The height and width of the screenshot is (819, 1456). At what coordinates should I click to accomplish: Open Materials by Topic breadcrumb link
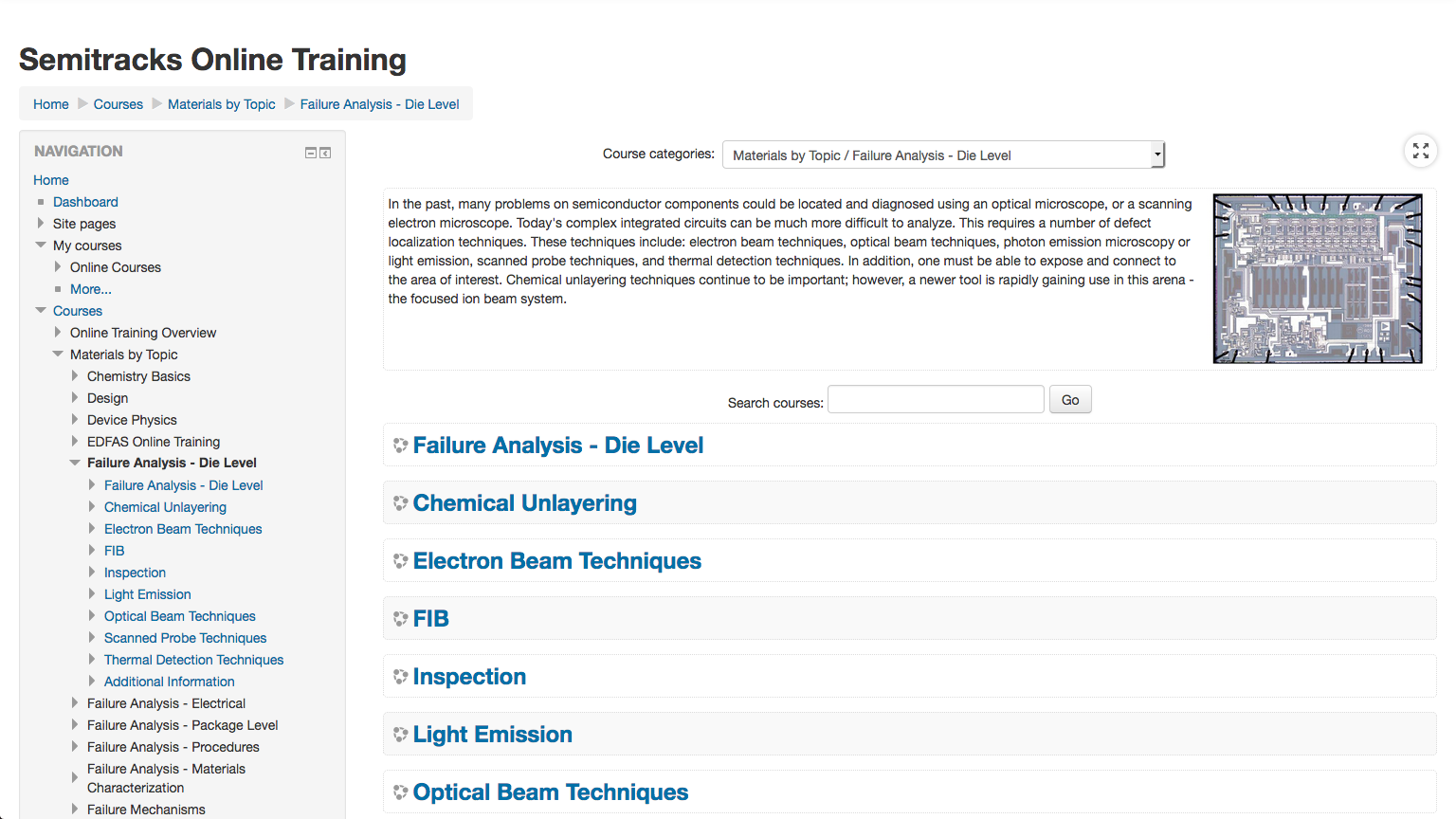(222, 104)
